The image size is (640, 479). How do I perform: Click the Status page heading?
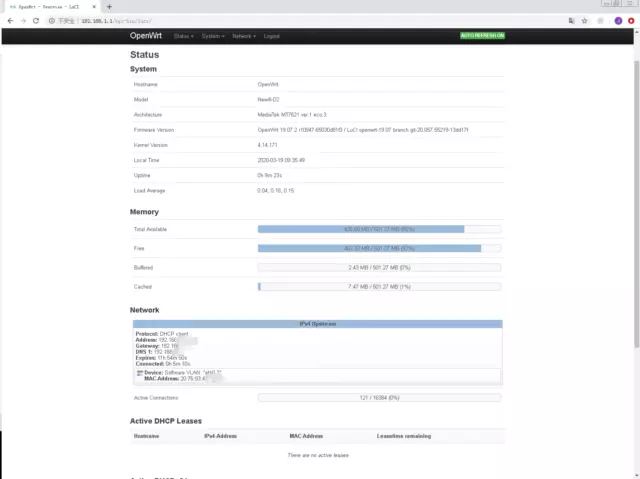pyautogui.click(x=144, y=55)
